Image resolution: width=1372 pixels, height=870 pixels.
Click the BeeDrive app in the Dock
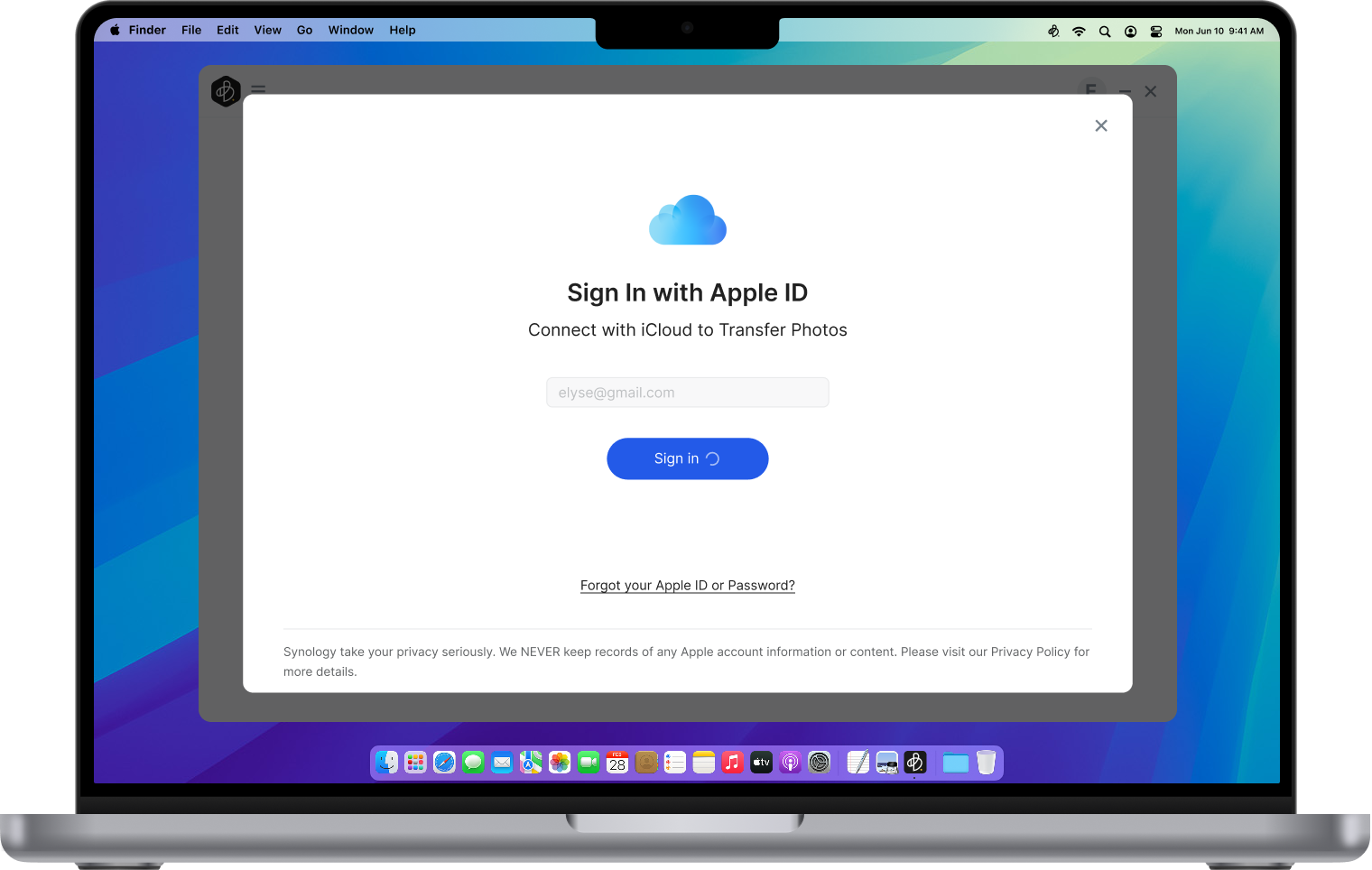pyautogui.click(x=915, y=763)
